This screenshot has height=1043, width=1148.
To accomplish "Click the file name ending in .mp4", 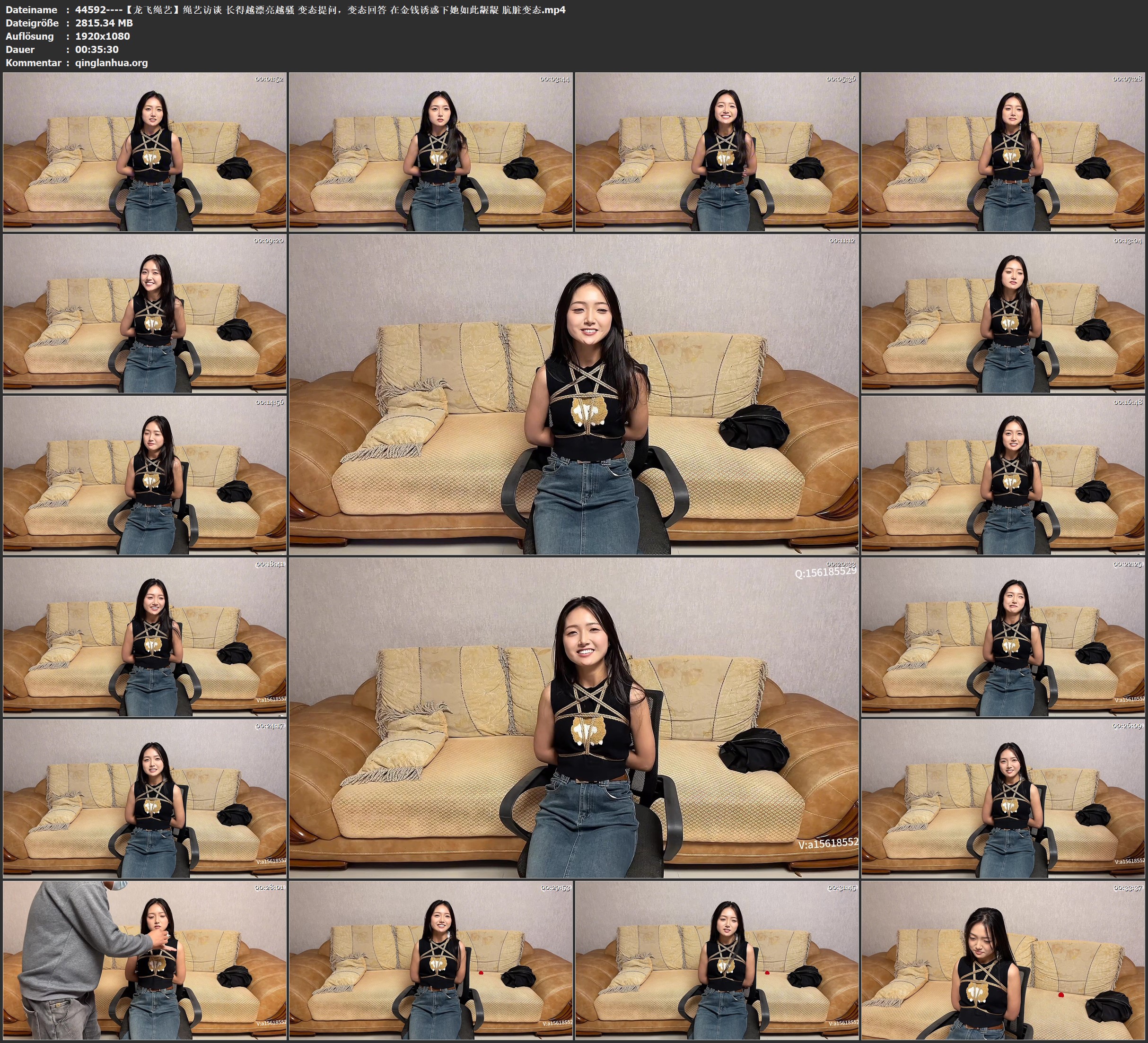I will pyautogui.click(x=320, y=9).
